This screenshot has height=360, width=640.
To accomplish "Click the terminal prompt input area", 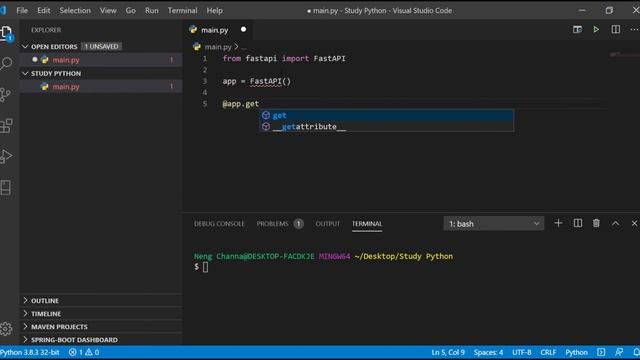I will coord(205,267).
